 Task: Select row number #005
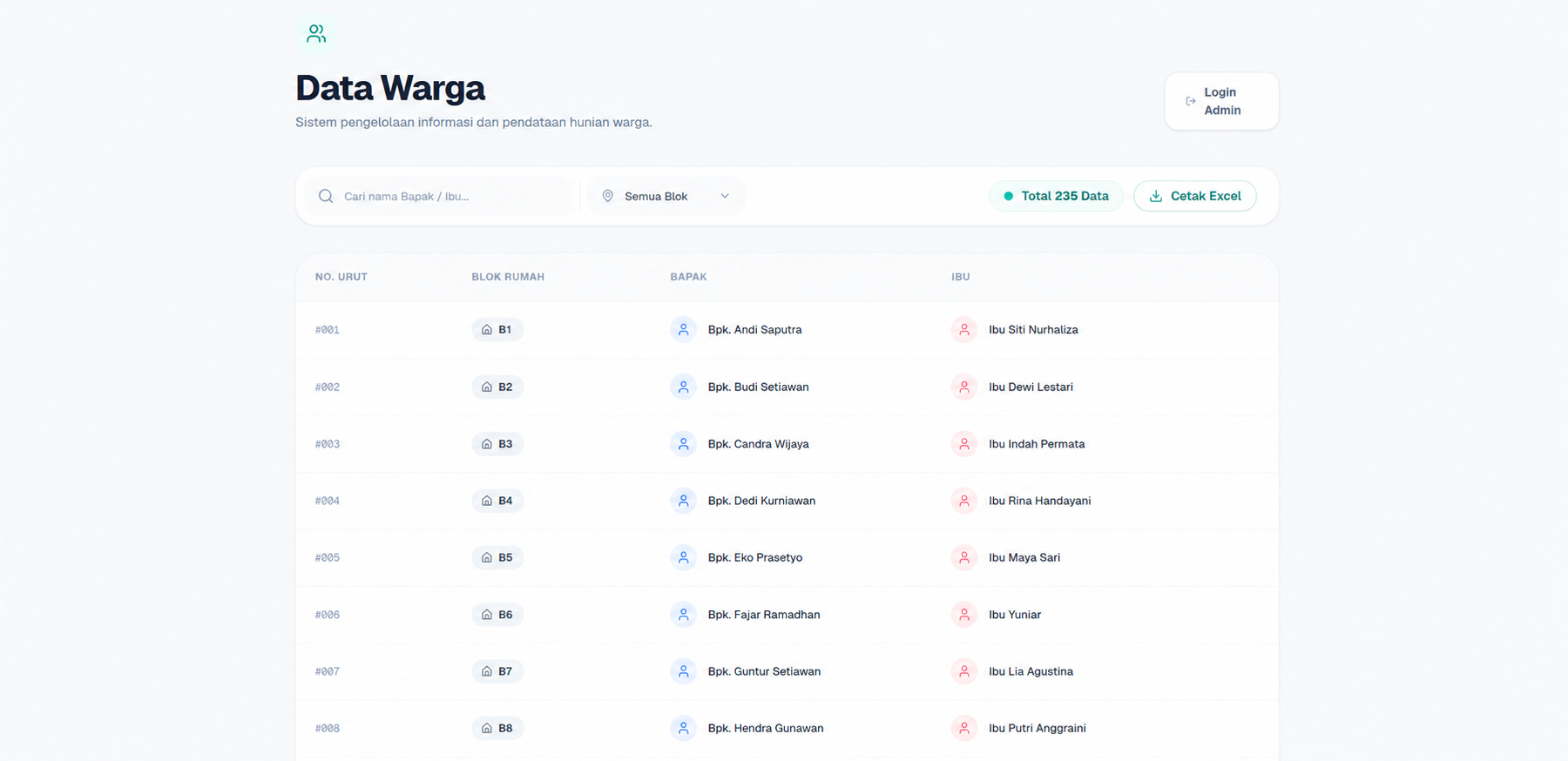(328, 557)
